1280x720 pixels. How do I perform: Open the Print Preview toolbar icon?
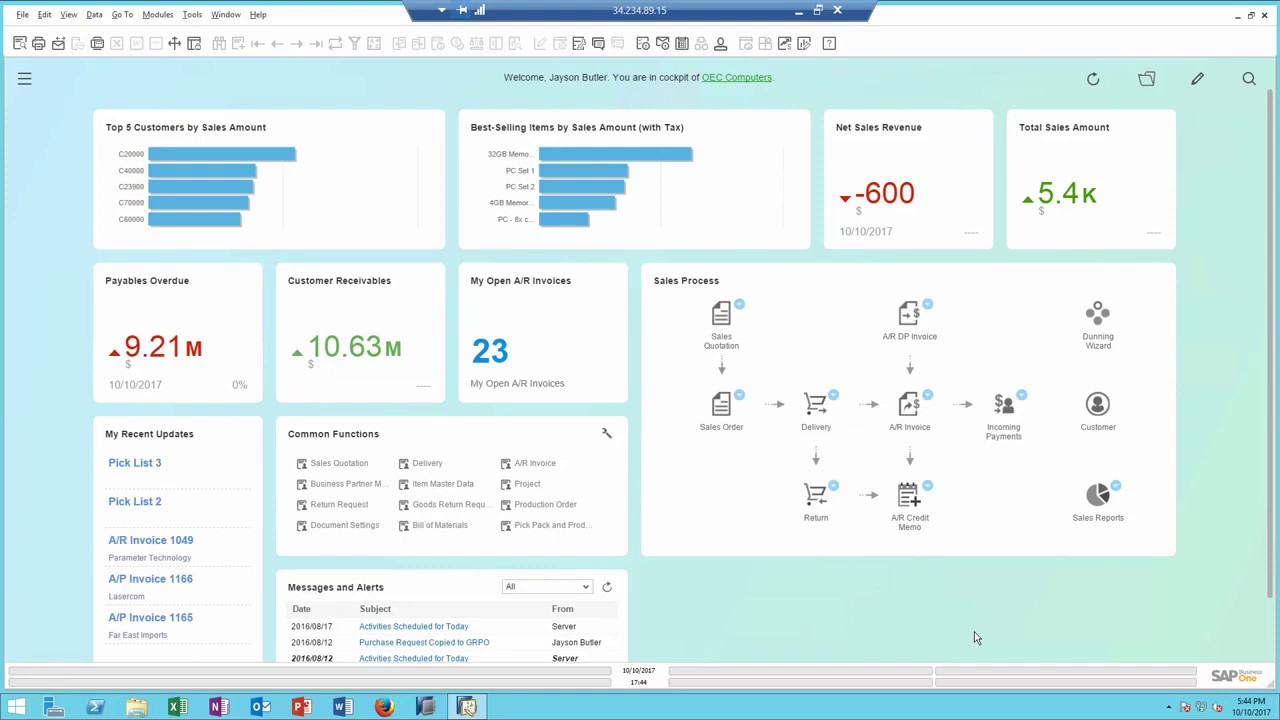(x=19, y=43)
